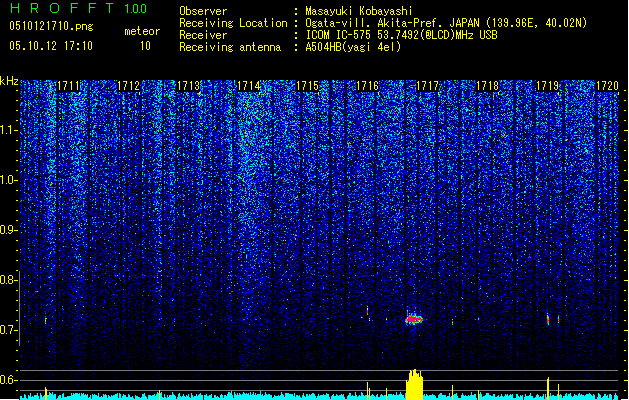Click time marker 1713
This screenshot has width=629, height=400.
(x=188, y=86)
